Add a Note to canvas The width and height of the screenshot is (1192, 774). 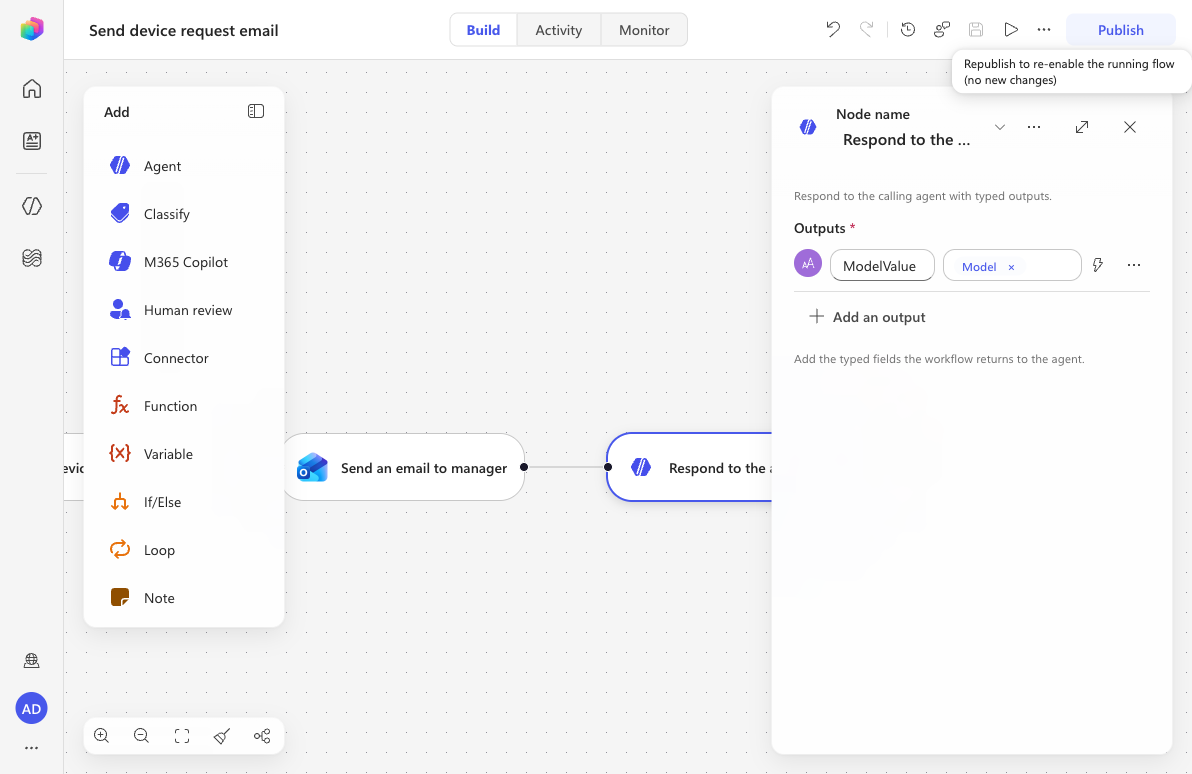184,598
